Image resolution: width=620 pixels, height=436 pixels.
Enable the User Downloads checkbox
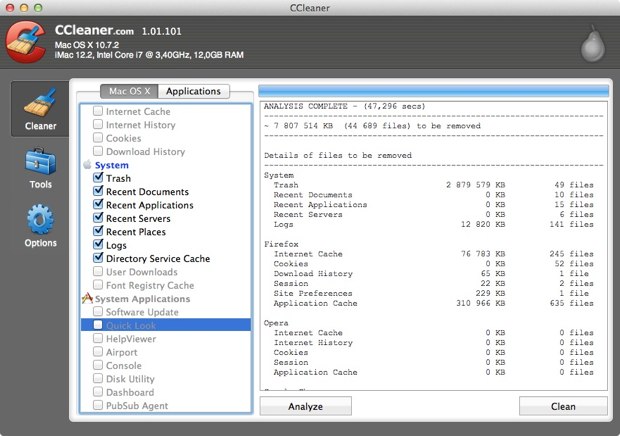click(98, 272)
